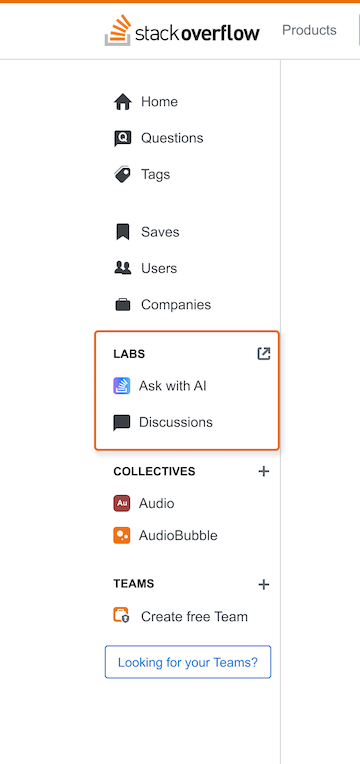
Task: Expand Collectives with the plus button
Action: 264,471
